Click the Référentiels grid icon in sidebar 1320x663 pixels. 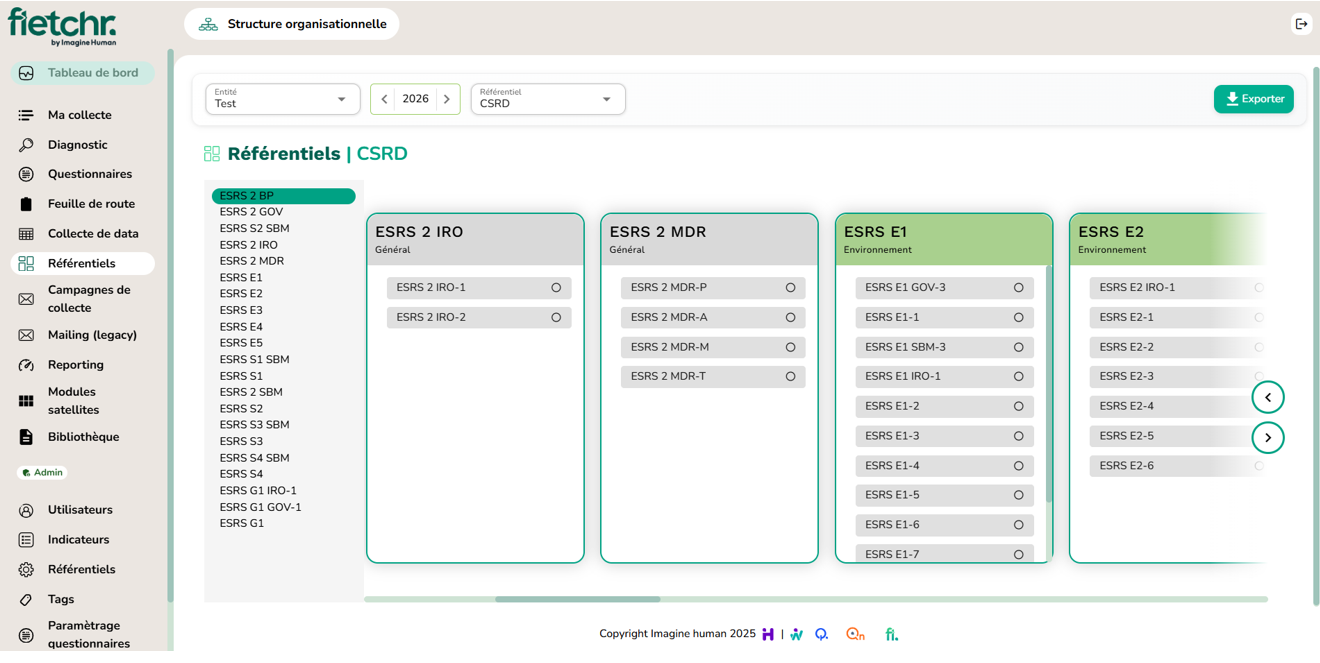point(26,263)
